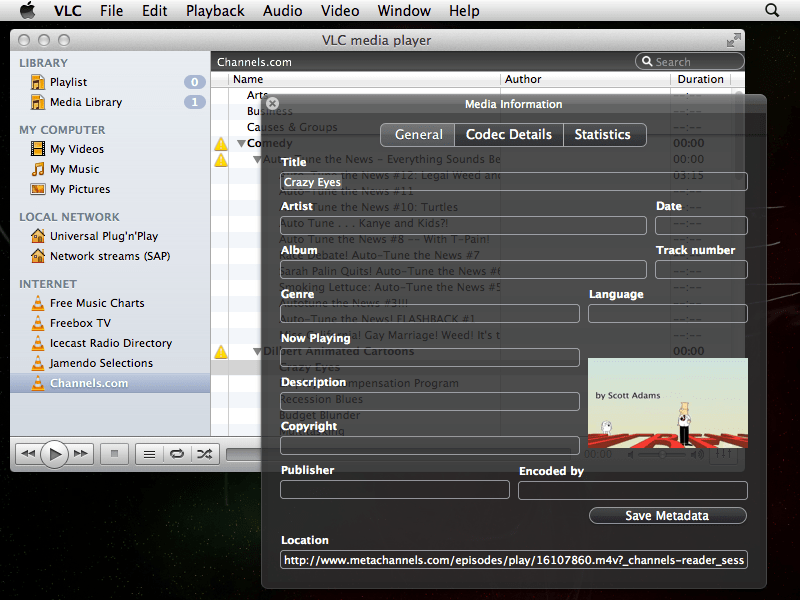Switch to the Codec Details tab
The width and height of the screenshot is (800, 600).
pyautogui.click(x=509, y=135)
